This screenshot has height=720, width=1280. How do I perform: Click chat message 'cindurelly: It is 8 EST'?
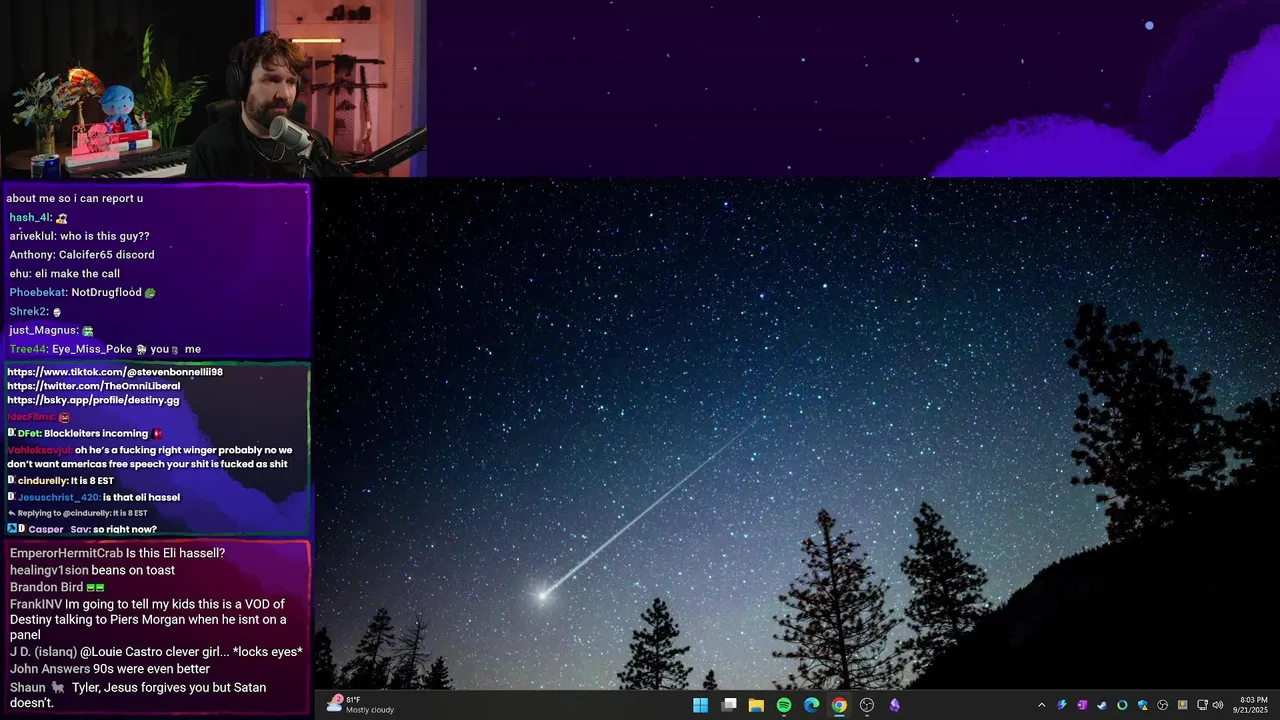[61, 481]
